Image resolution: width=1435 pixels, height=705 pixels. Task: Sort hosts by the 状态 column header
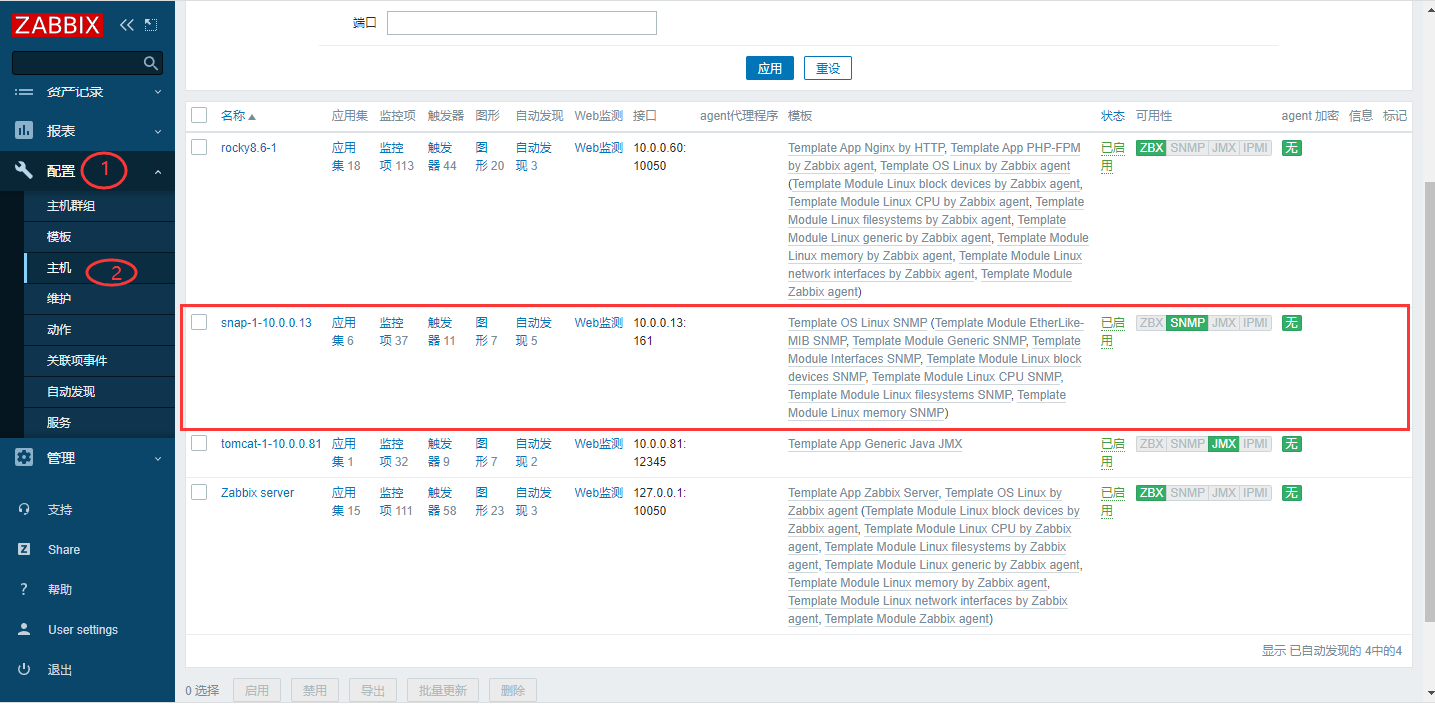pyautogui.click(x=1112, y=116)
